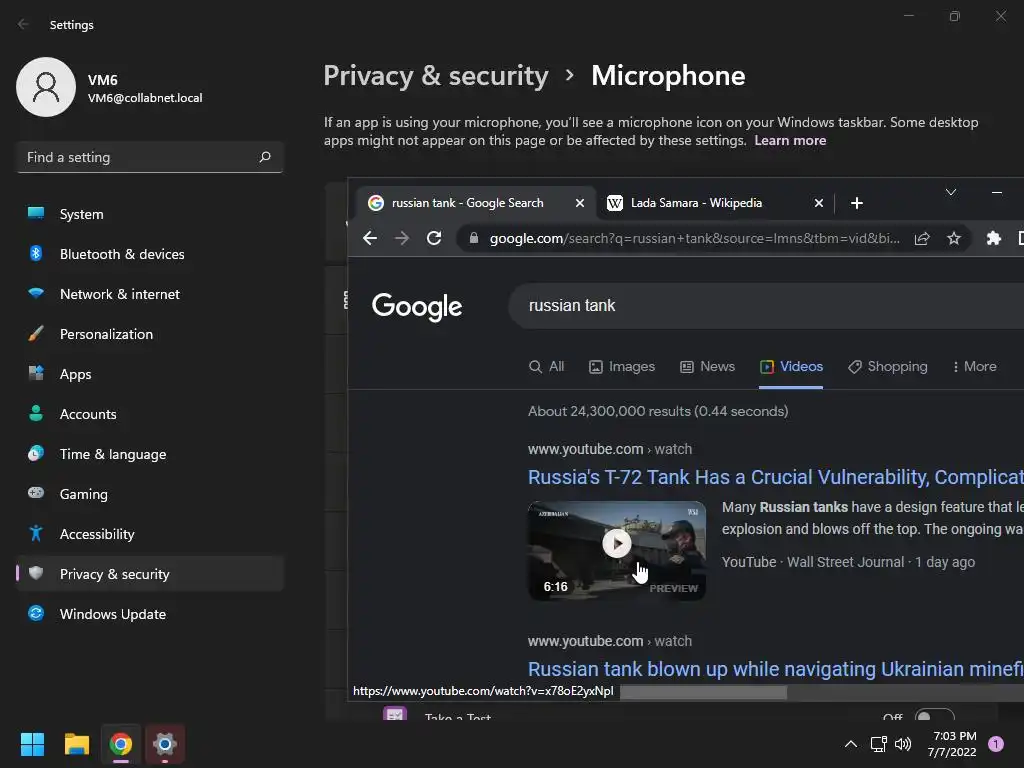1024x768 pixels.
Task: Go back in Settings window
Action: (24, 24)
